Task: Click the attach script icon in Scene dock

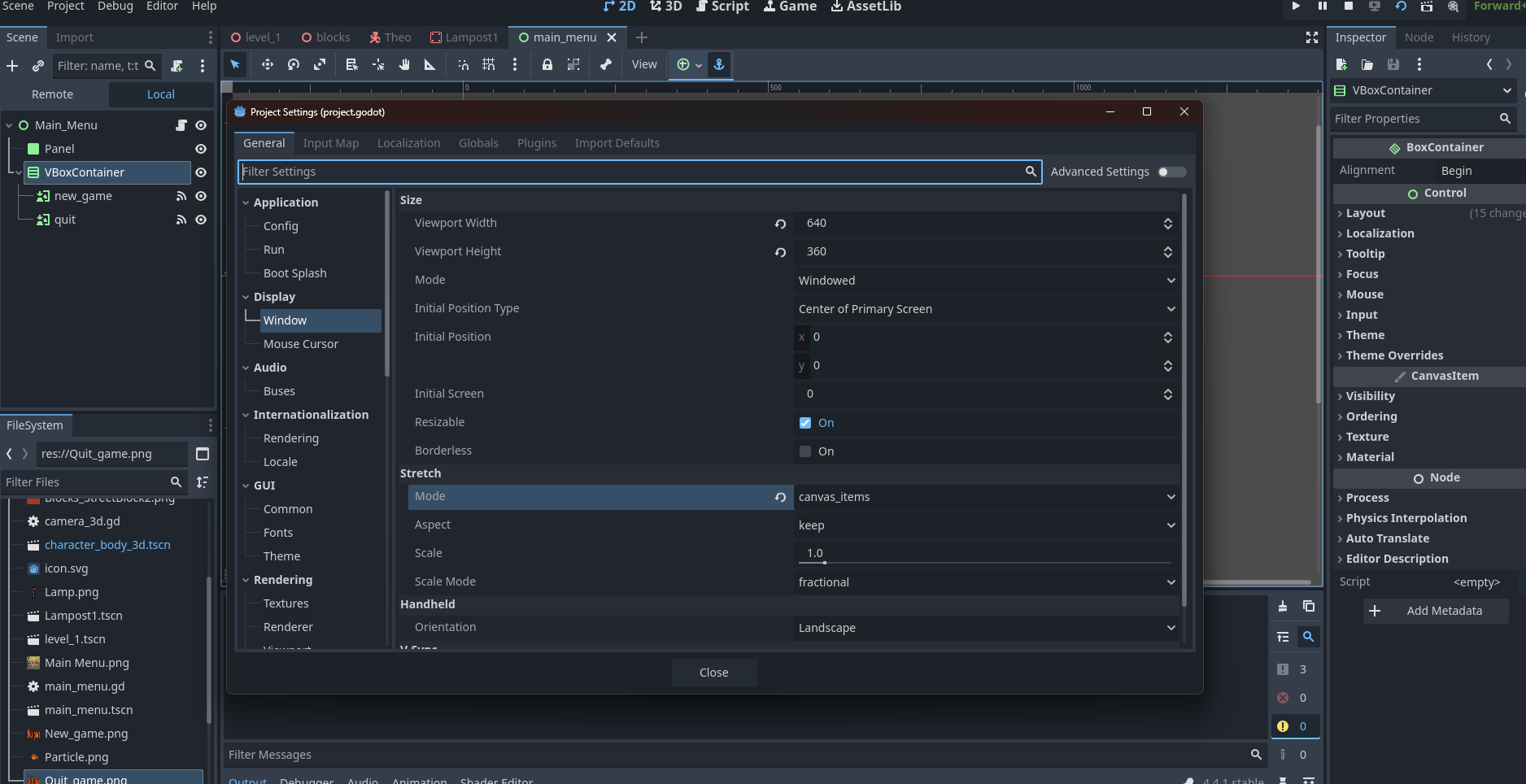Action: pyautogui.click(x=177, y=66)
